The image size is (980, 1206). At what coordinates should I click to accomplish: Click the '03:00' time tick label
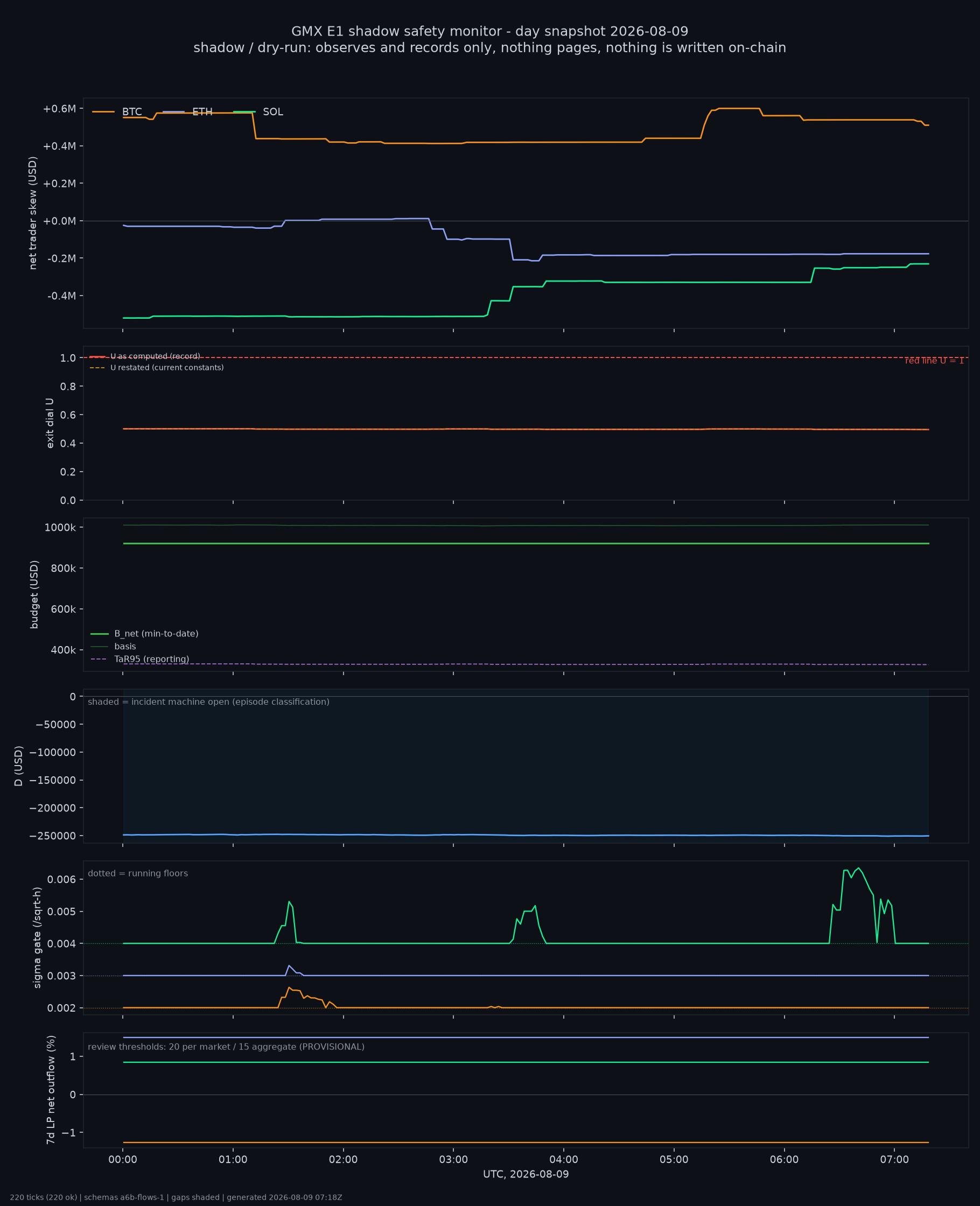[453, 1160]
